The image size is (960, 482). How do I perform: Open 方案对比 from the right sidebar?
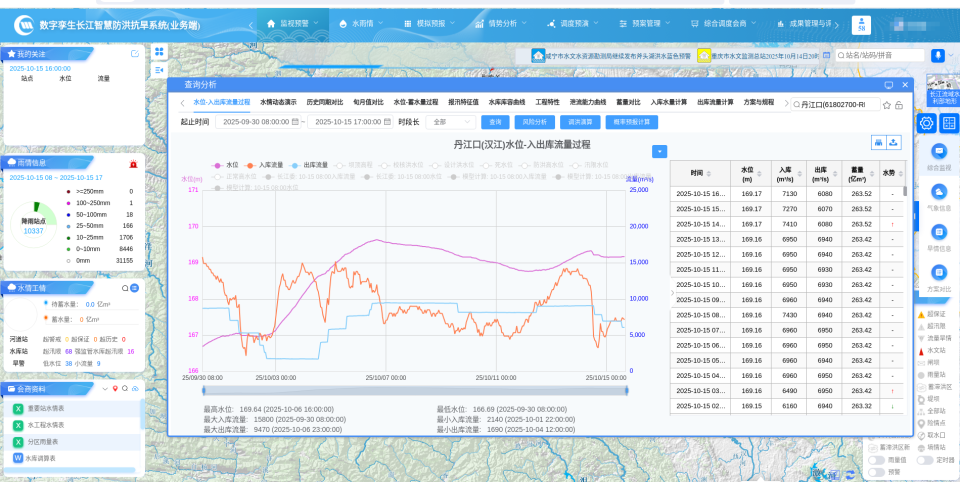[x=939, y=272]
